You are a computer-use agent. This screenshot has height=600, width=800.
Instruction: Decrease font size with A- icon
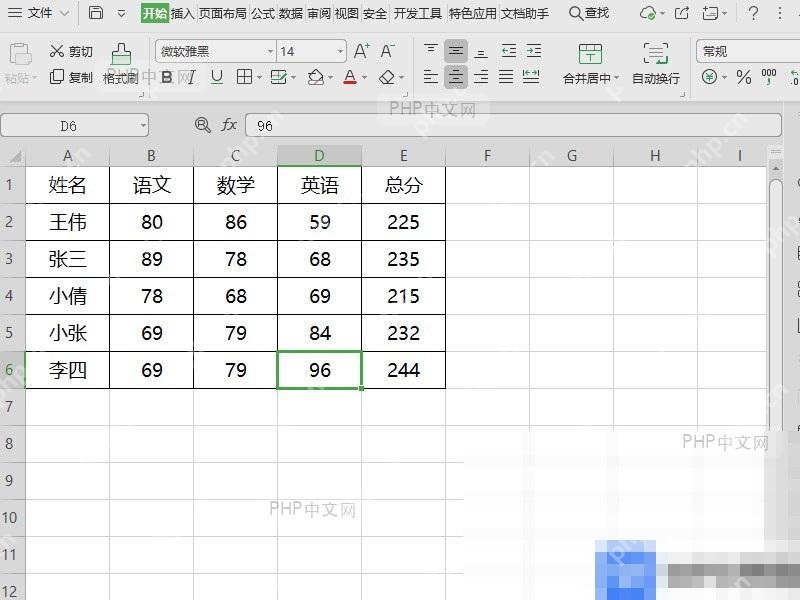tap(388, 51)
